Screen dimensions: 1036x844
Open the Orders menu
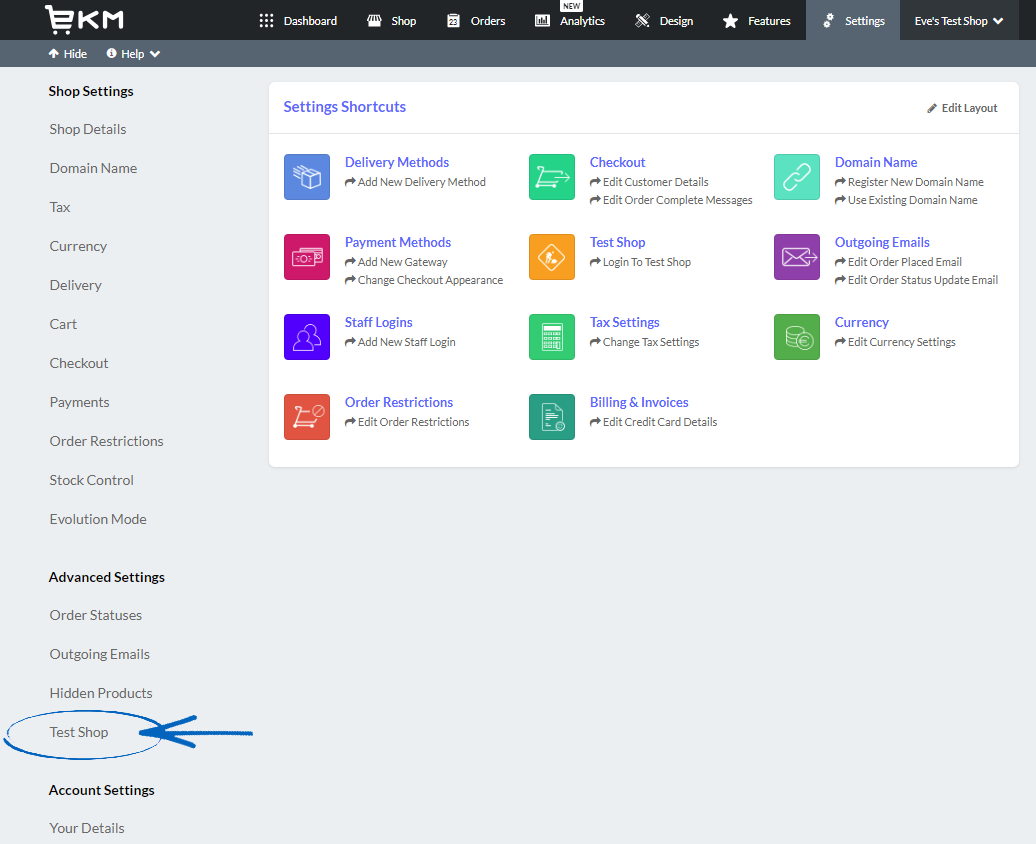pos(476,21)
